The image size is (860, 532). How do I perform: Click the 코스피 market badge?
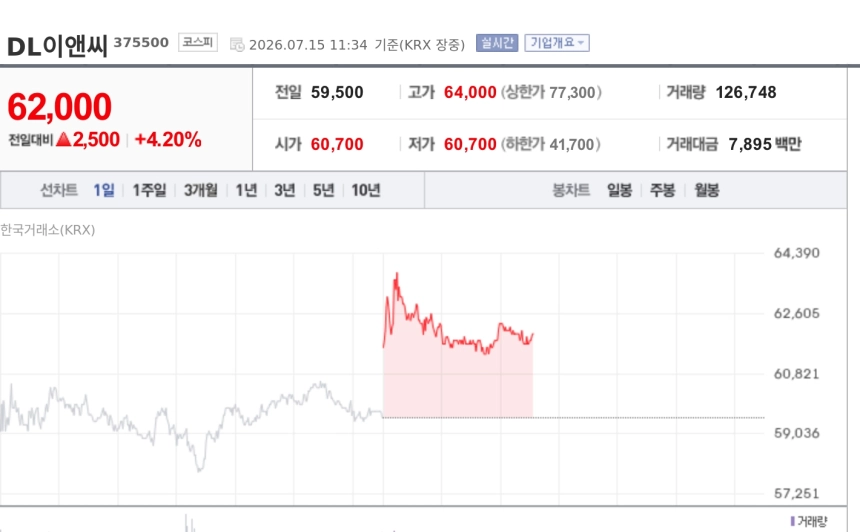click(x=198, y=42)
